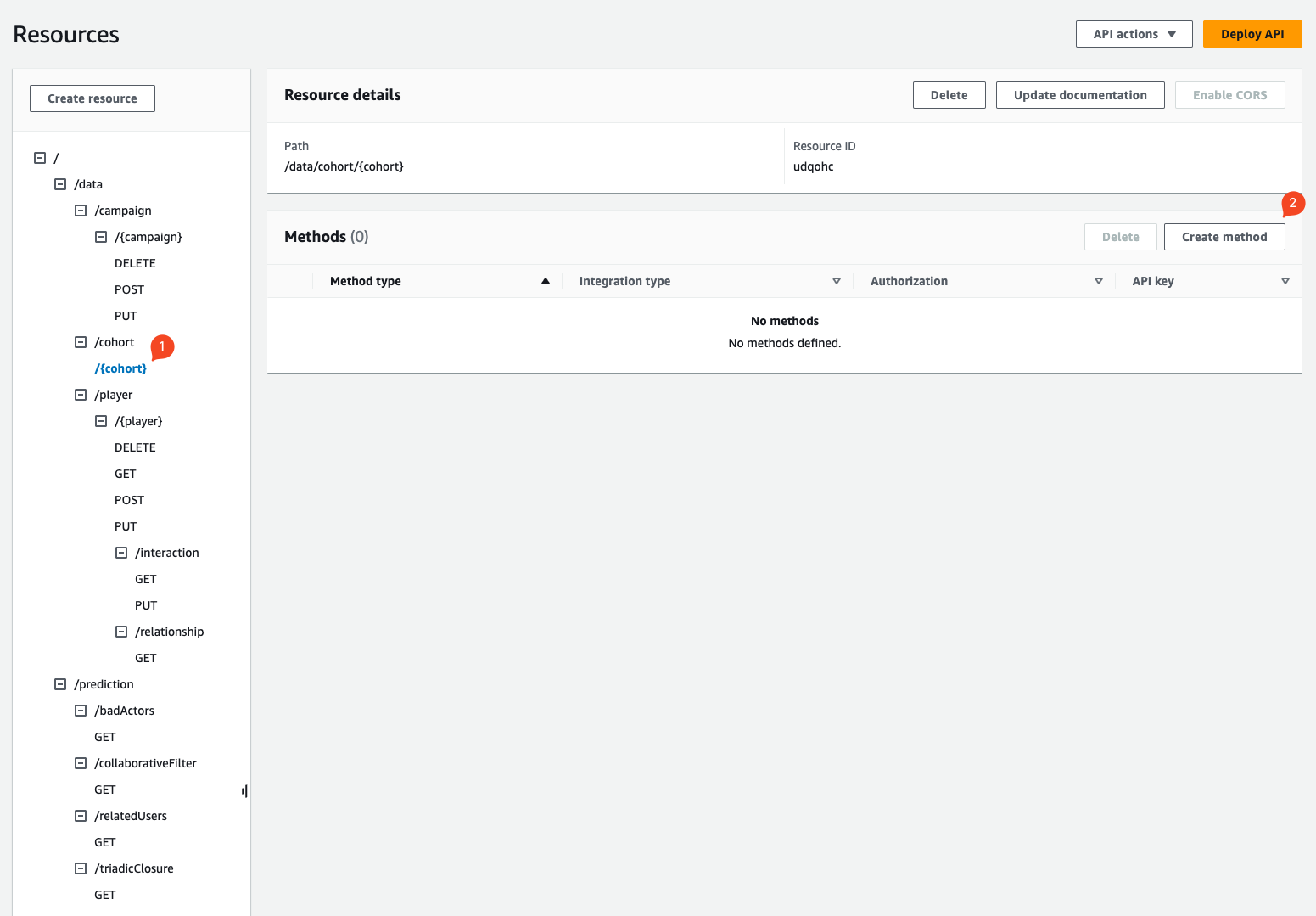This screenshot has width=1316, height=916.
Task: Collapse the /prediction tree node
Action: point(60,684)
